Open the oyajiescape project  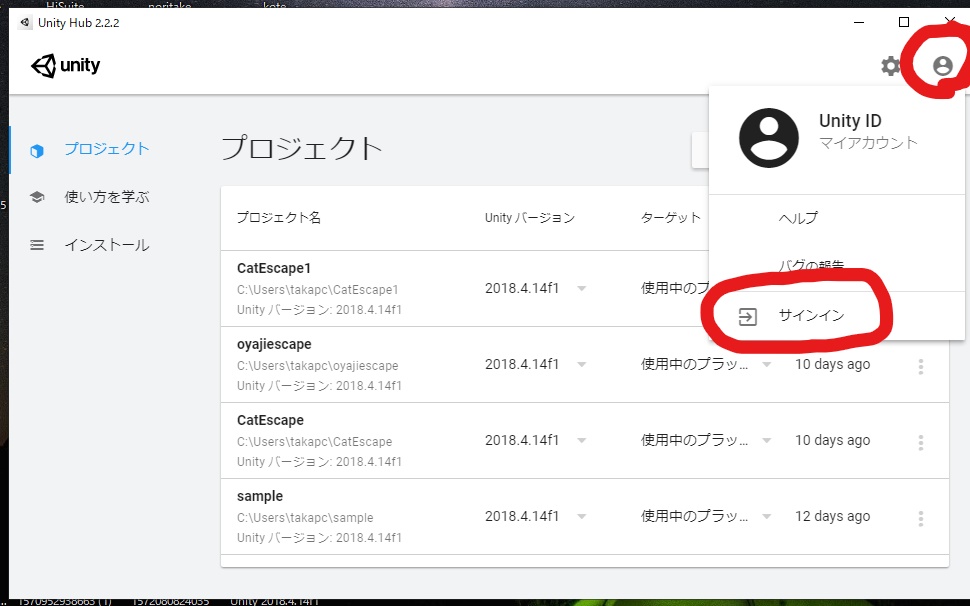(x=274, y=344)
